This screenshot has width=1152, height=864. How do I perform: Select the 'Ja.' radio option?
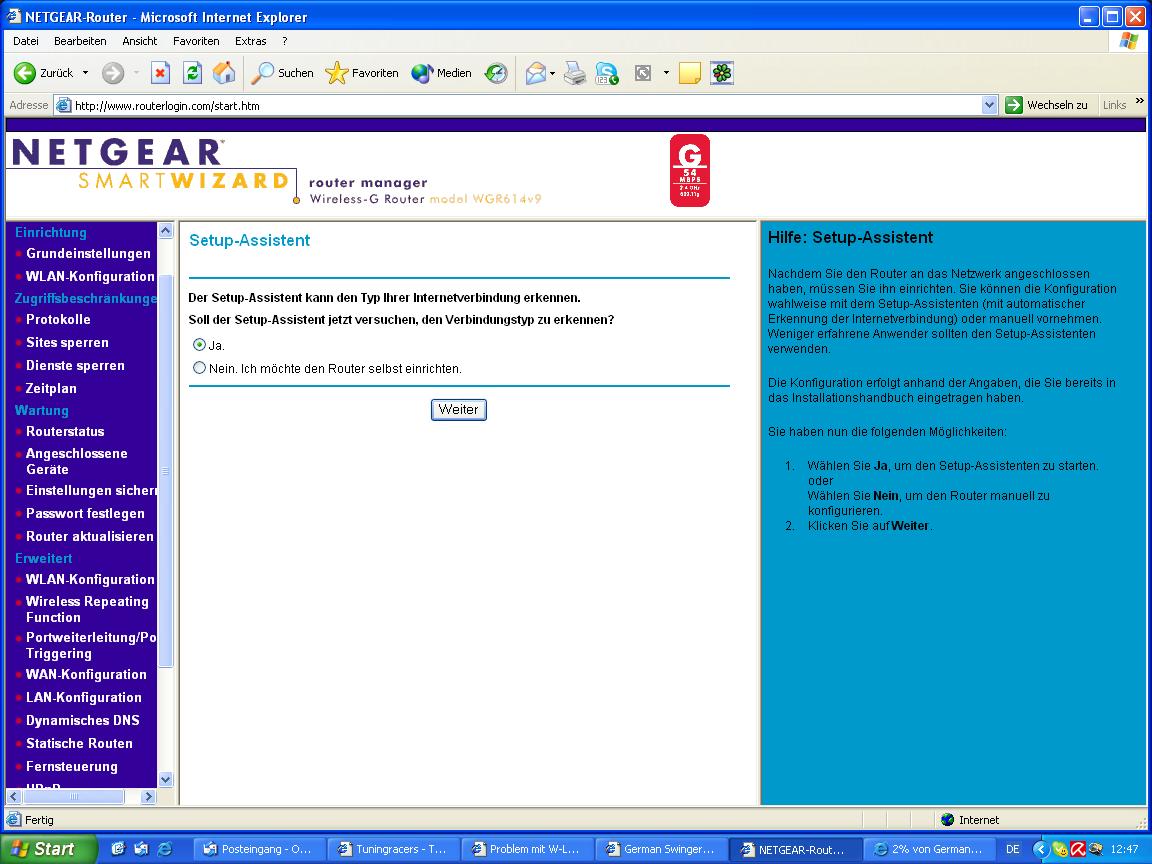200,345
